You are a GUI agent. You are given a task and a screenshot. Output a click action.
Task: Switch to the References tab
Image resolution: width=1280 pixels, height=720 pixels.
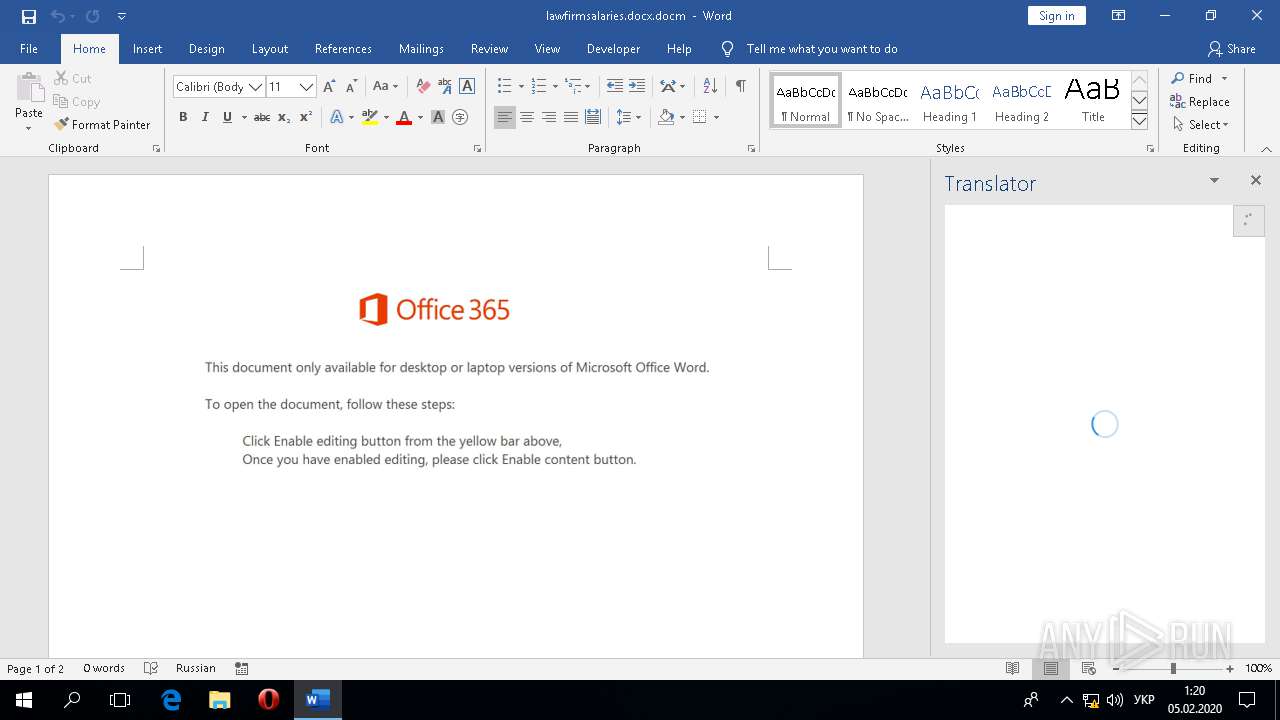[x=343, y=49]
